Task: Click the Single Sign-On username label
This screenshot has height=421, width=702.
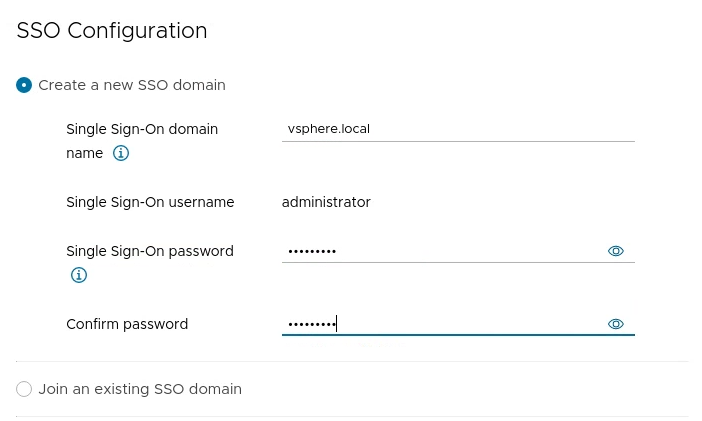Action: click(150, 202)
